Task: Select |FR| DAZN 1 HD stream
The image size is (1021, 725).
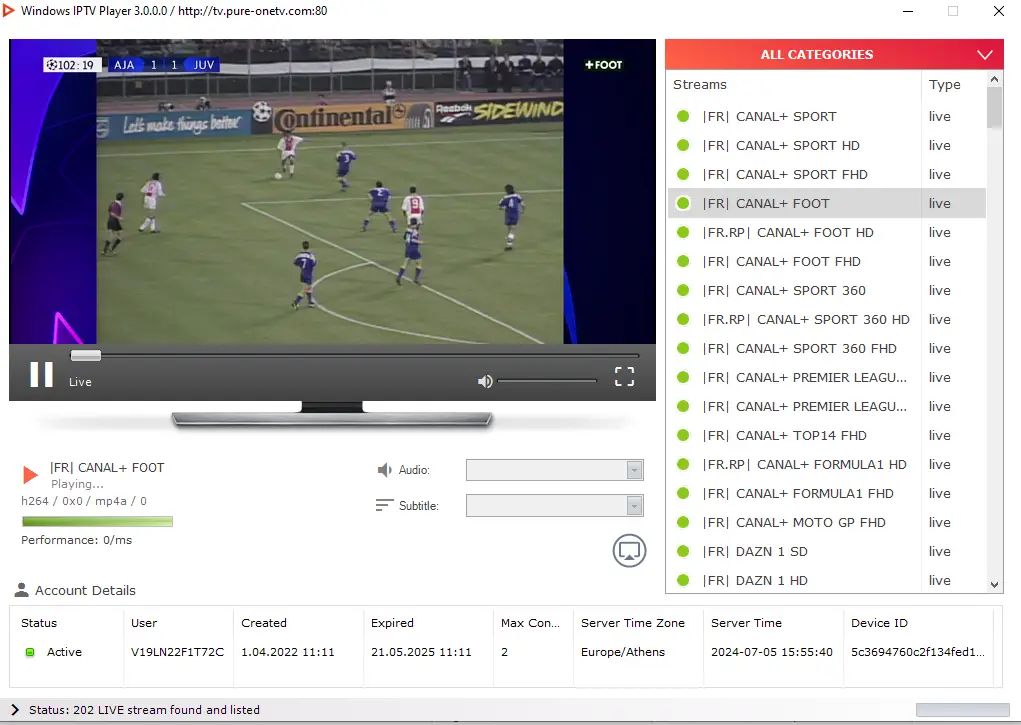Action: pos(827,580)
